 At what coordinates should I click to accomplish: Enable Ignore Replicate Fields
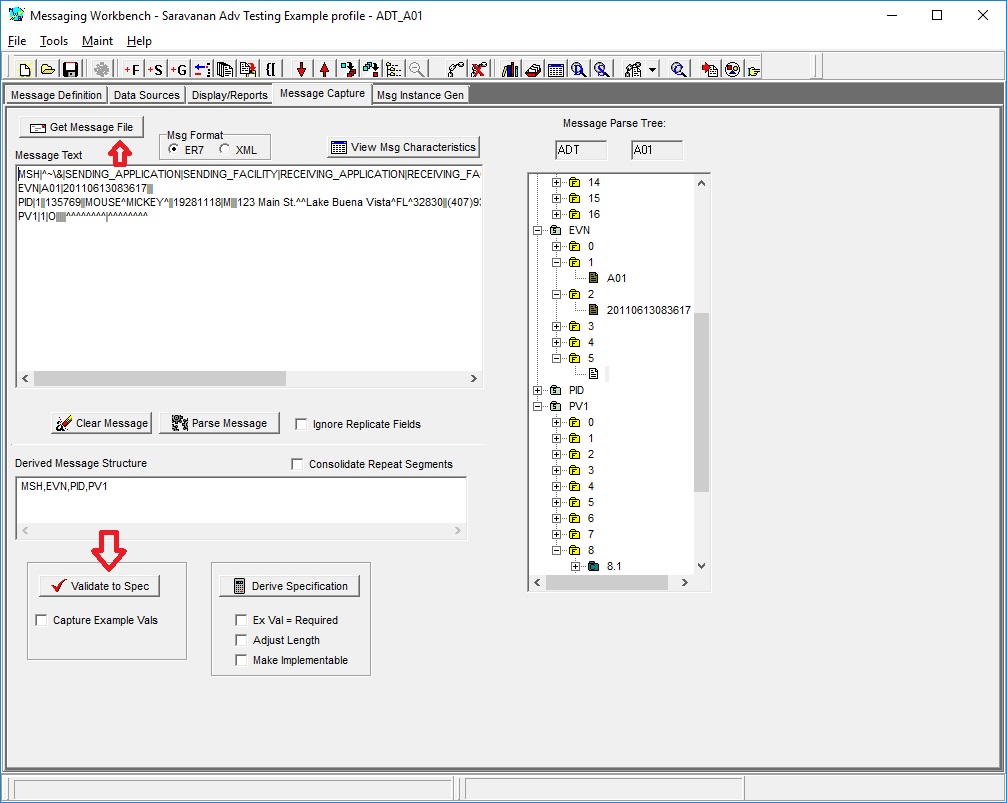click(301, 423)
